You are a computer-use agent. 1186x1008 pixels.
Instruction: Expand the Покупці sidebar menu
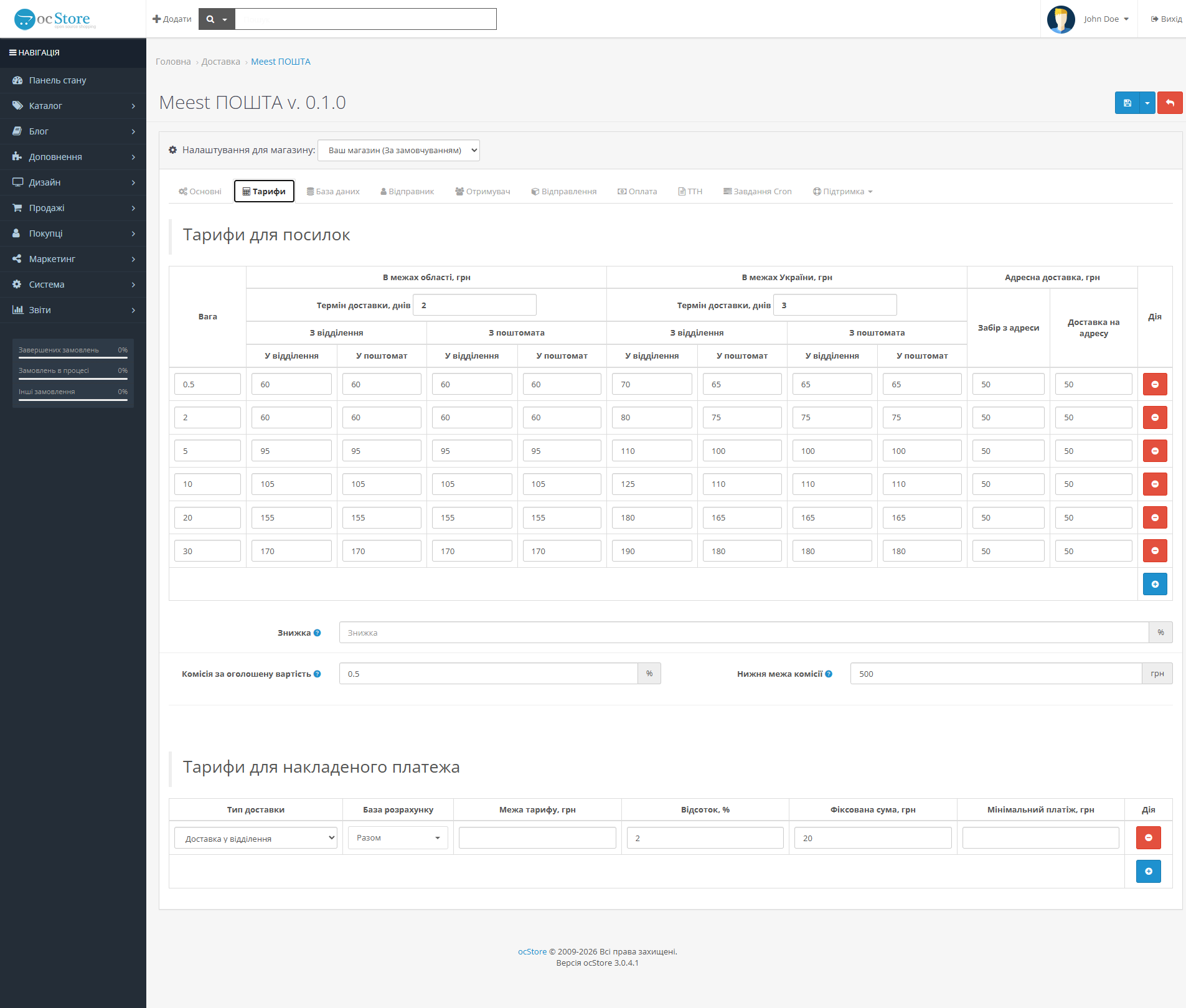pos(73,233)
